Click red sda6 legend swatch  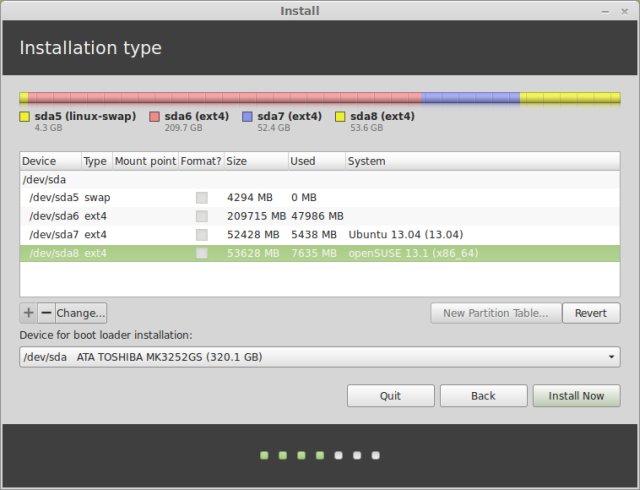[x=154, y=117]
